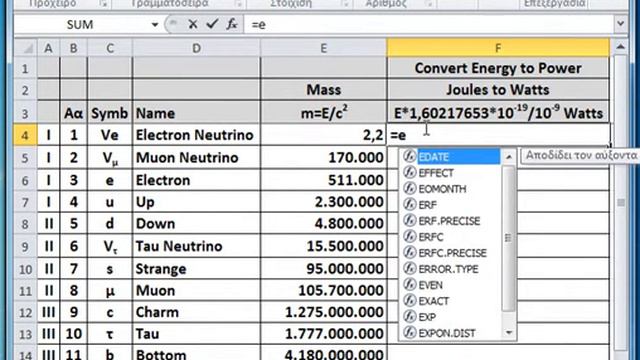This screenshot has height=360, width=640.
Task: Click the 'Down' name cell
Action: [196, 224]
